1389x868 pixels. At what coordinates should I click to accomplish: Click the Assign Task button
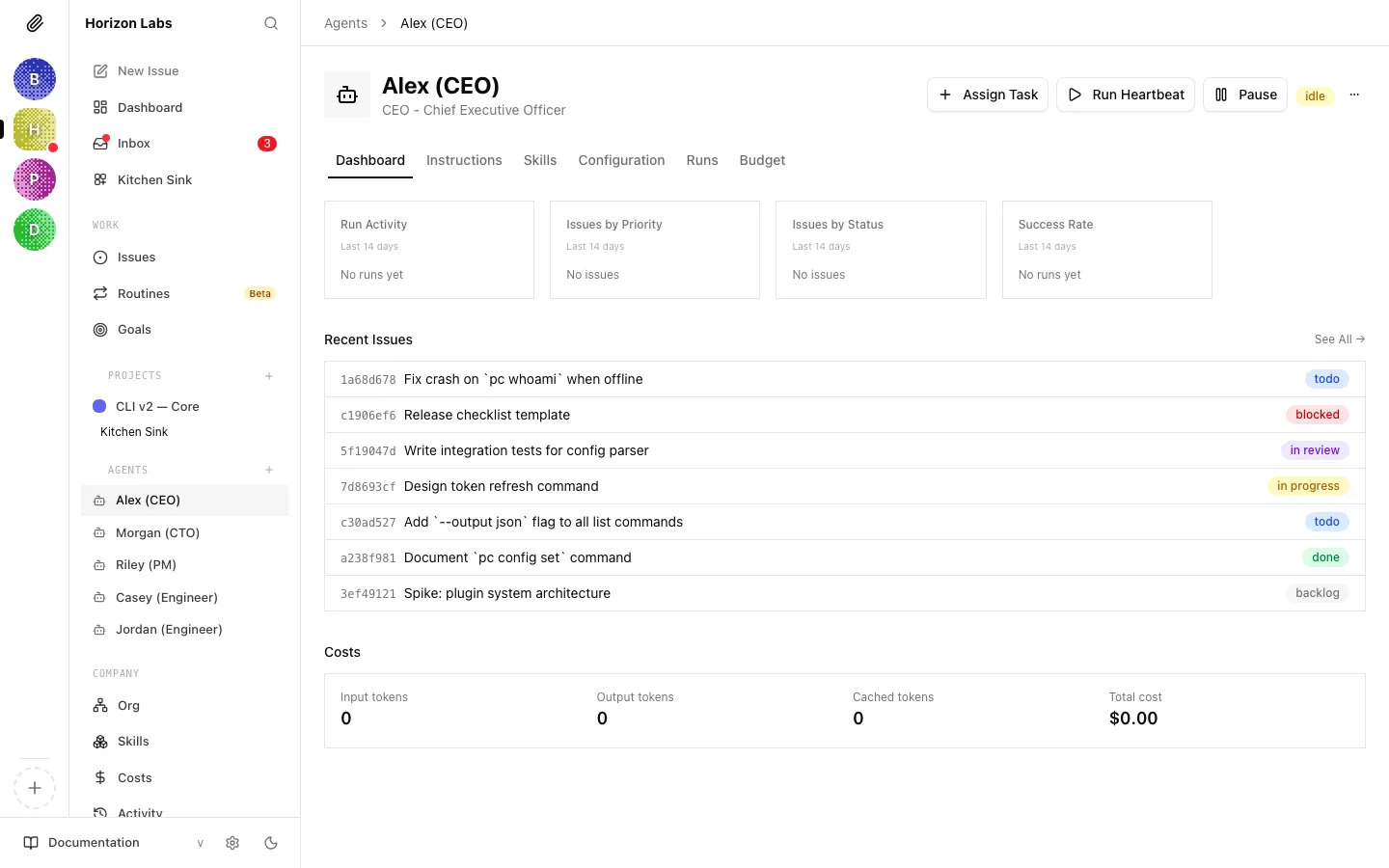pyautogui.click(x=988, y=95)
